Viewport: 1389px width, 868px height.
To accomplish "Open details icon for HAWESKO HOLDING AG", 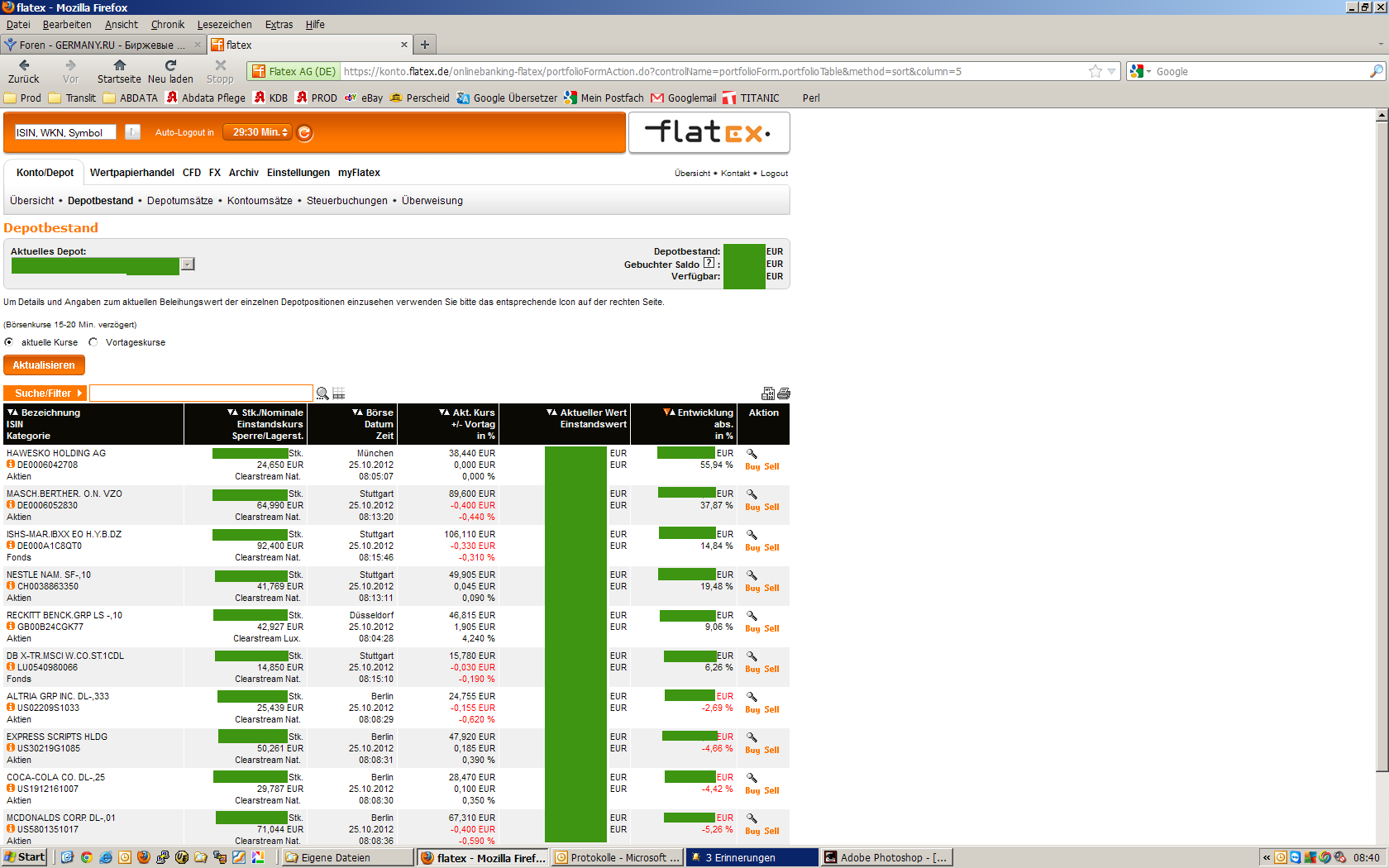I will 752,454.
